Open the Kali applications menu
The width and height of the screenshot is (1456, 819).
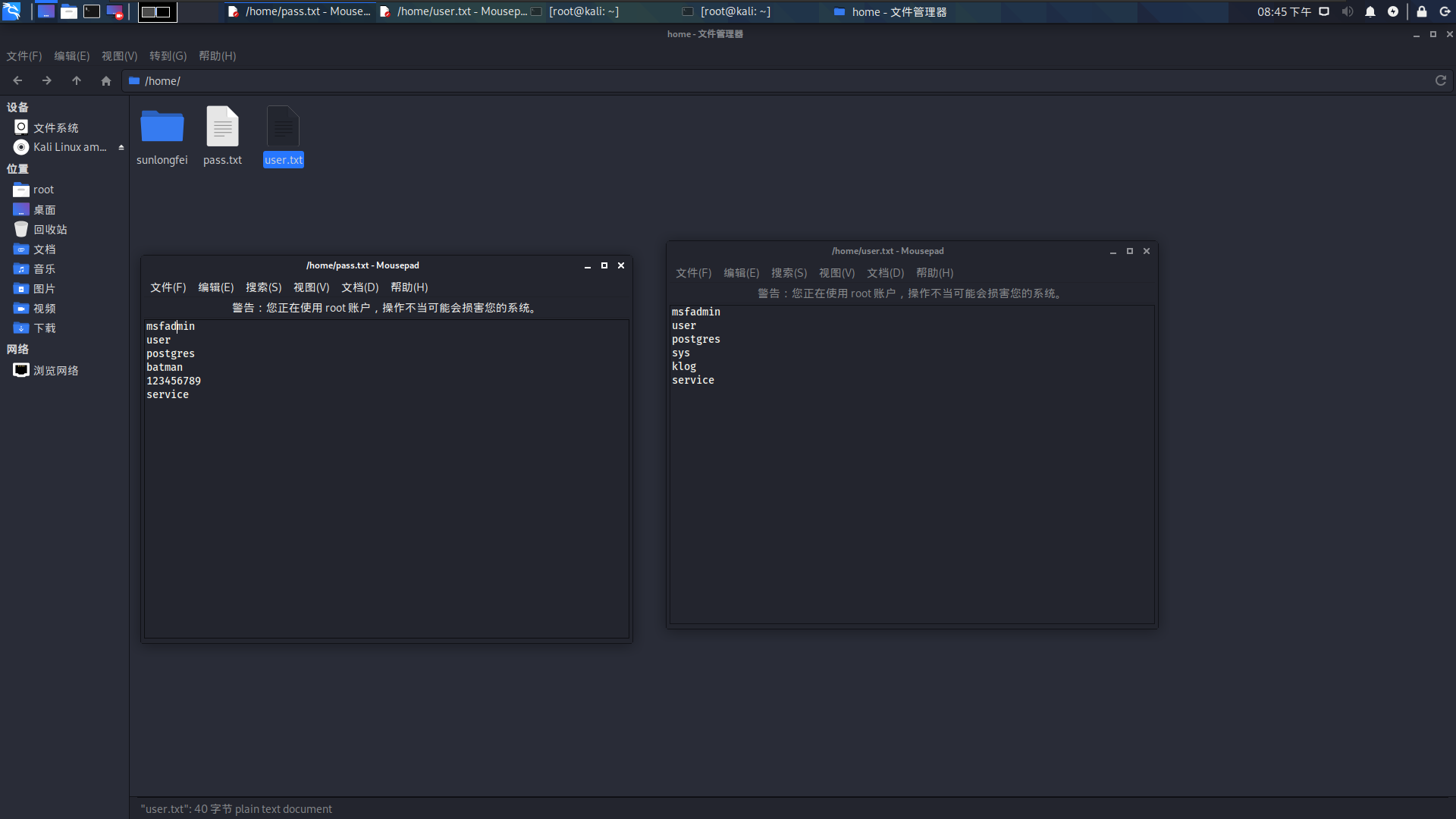point(11,11)
